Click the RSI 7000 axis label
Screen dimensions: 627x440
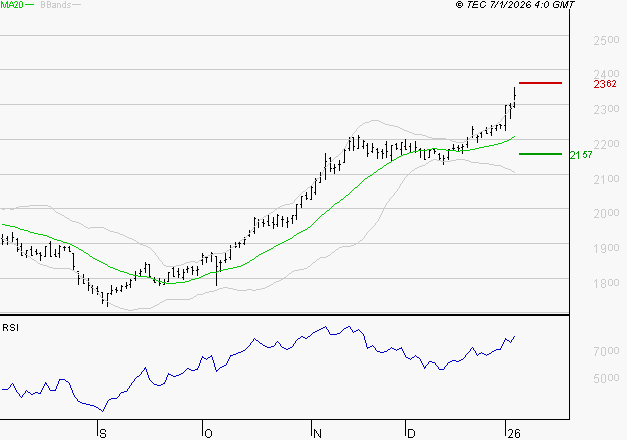click(606, 351)
